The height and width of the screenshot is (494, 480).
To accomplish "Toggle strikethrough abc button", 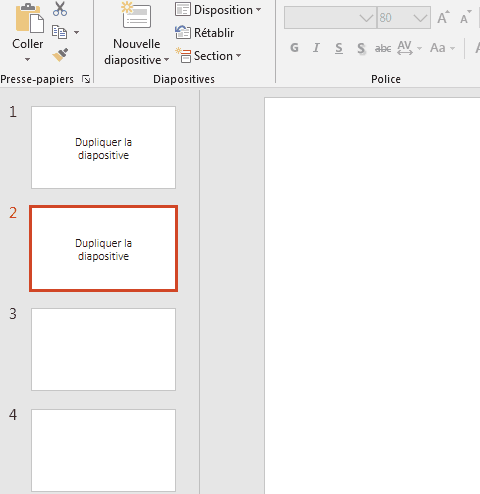I will 383,48.
